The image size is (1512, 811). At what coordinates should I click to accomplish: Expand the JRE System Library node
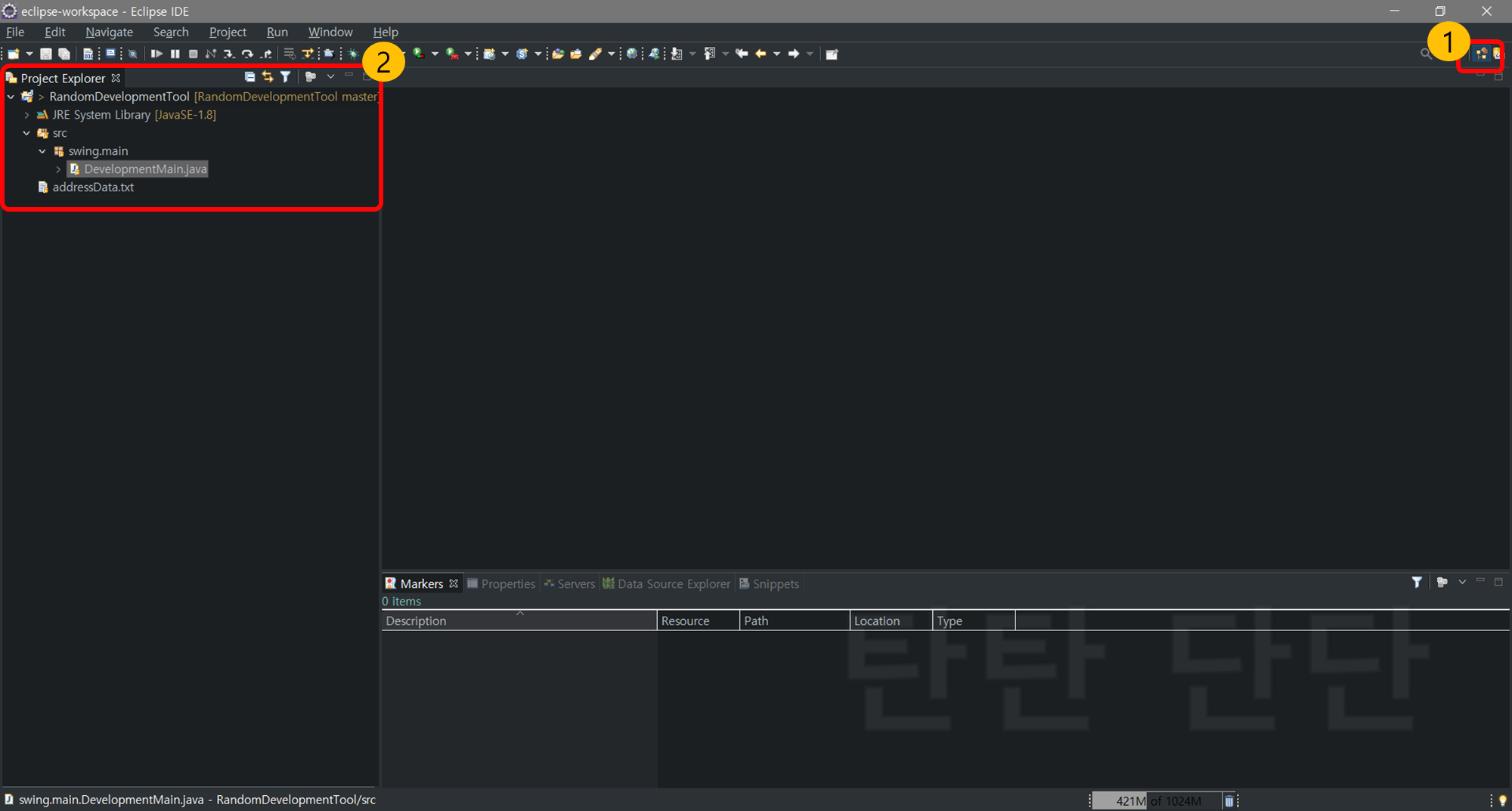click(x=26, y=115)
